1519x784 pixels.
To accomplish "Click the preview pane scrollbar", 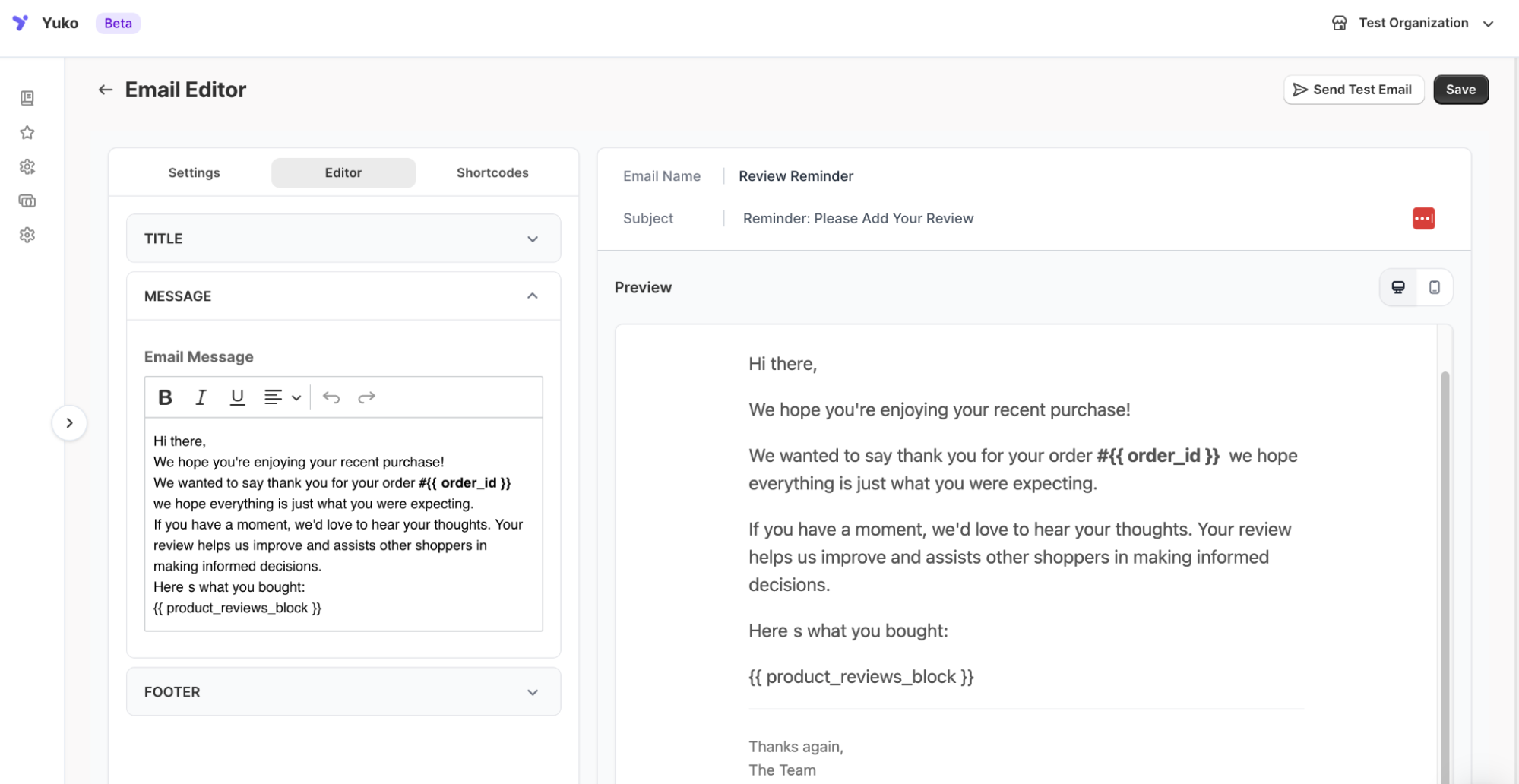I will click(x=1445, y=570).
